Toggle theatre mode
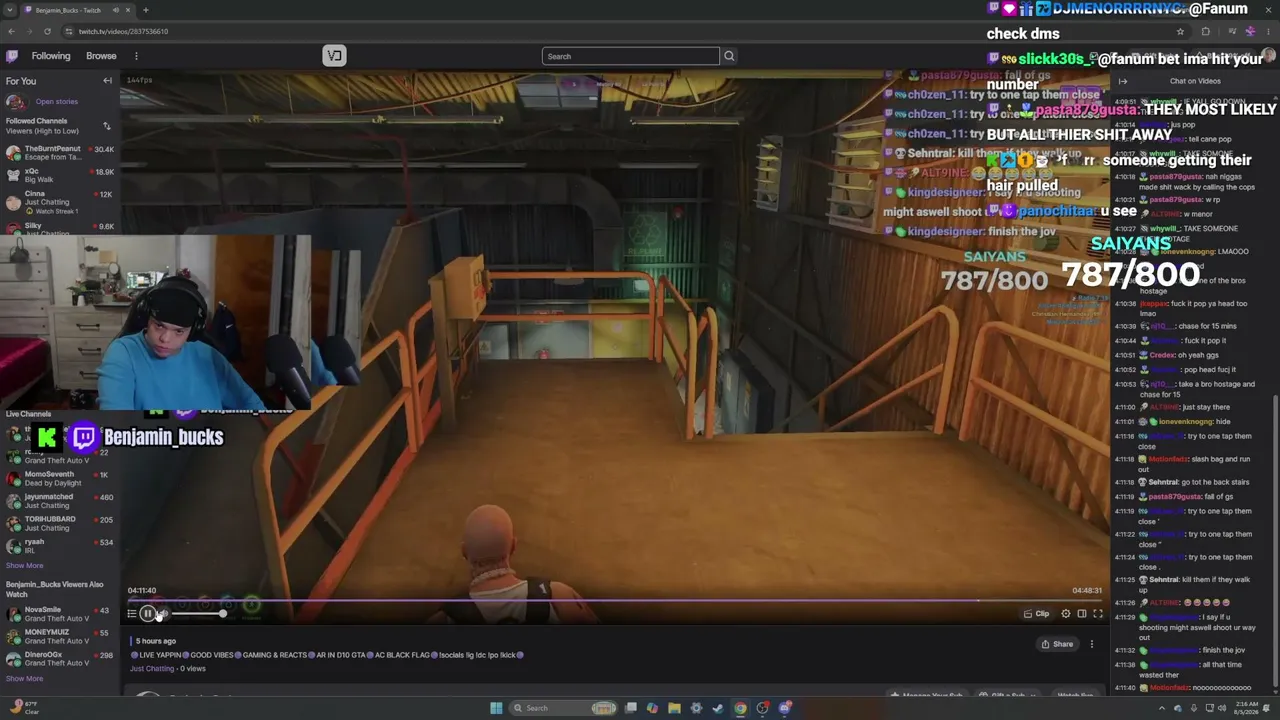 [x=1082, y=614]
